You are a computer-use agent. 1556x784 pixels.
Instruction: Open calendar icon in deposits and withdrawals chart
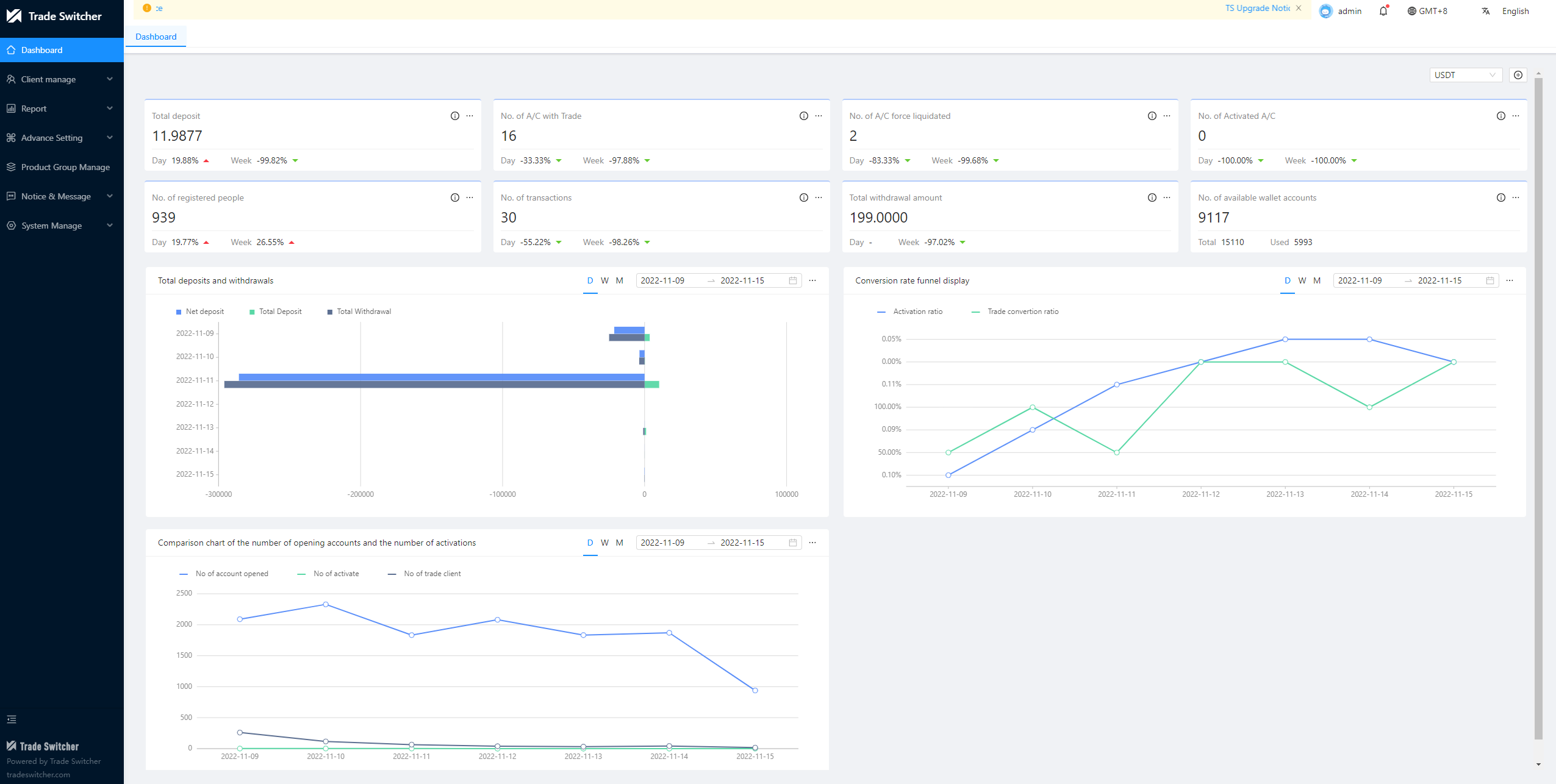point(793,280)
